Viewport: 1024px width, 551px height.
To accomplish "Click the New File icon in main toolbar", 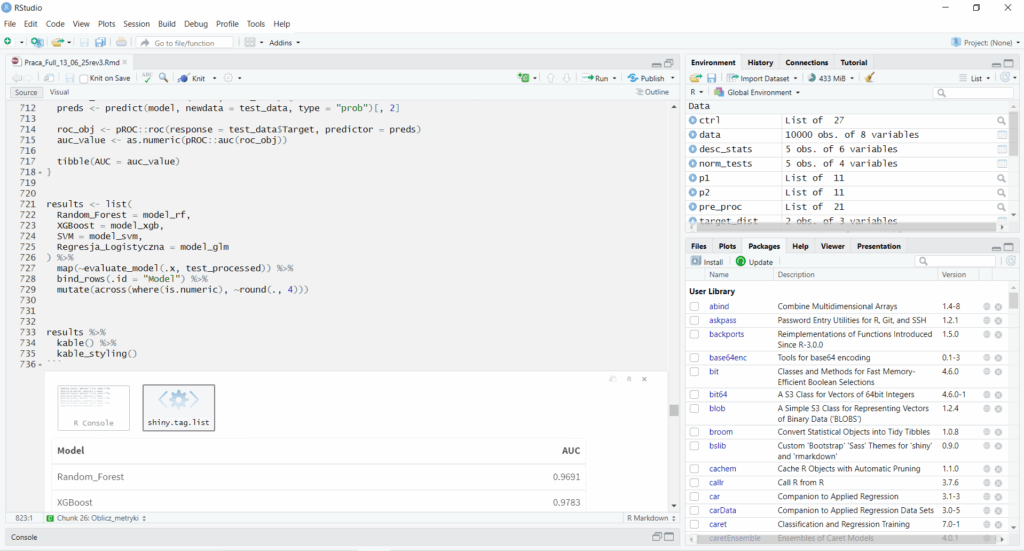I will pos(8,42).
